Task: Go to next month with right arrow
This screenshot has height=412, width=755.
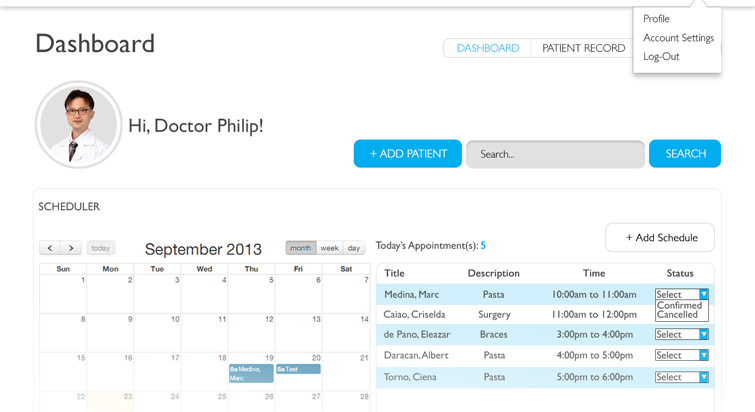Action: (71, 248)
